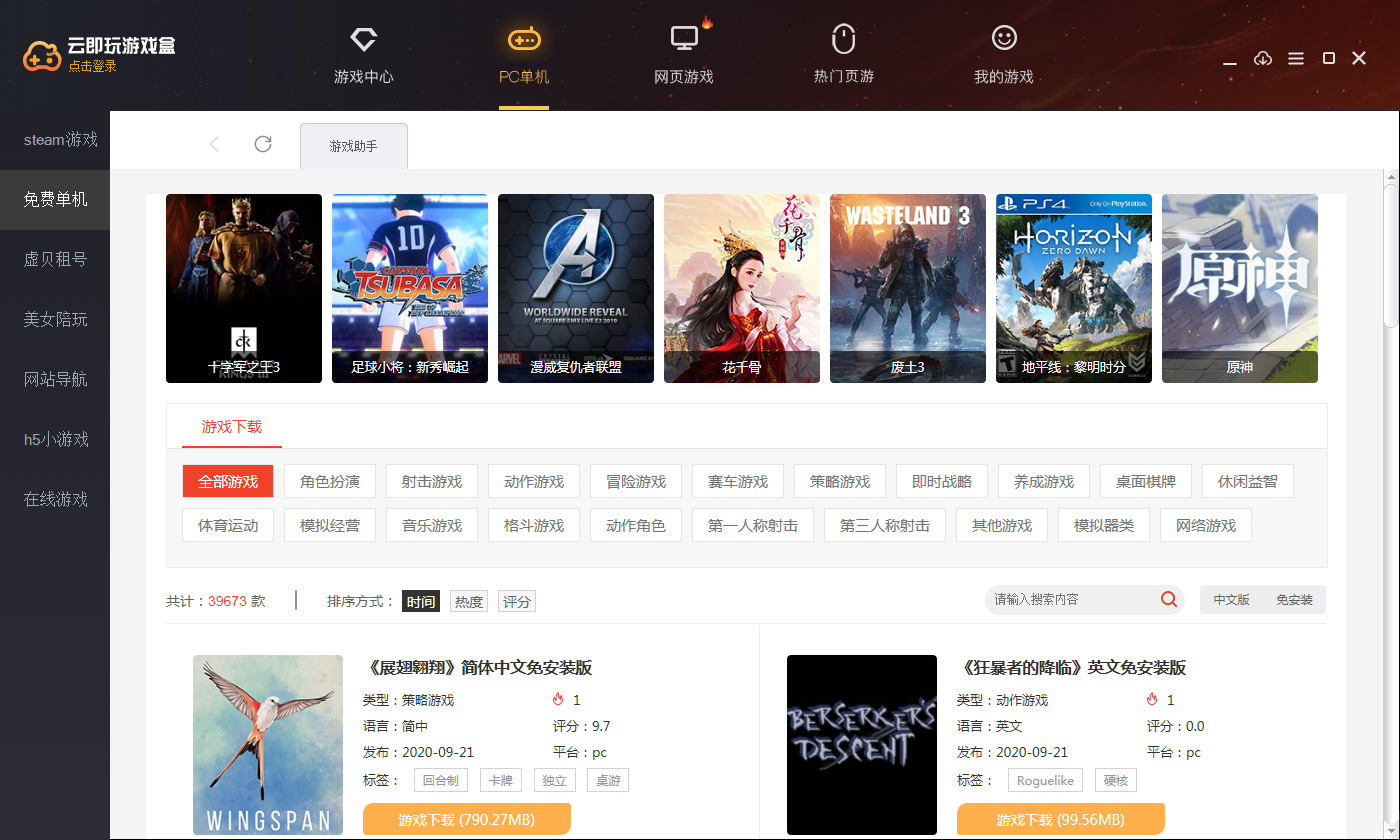Click 点击登录 to sign in
This screenshot has width=1400, height=840.
(x=92, y=66)
